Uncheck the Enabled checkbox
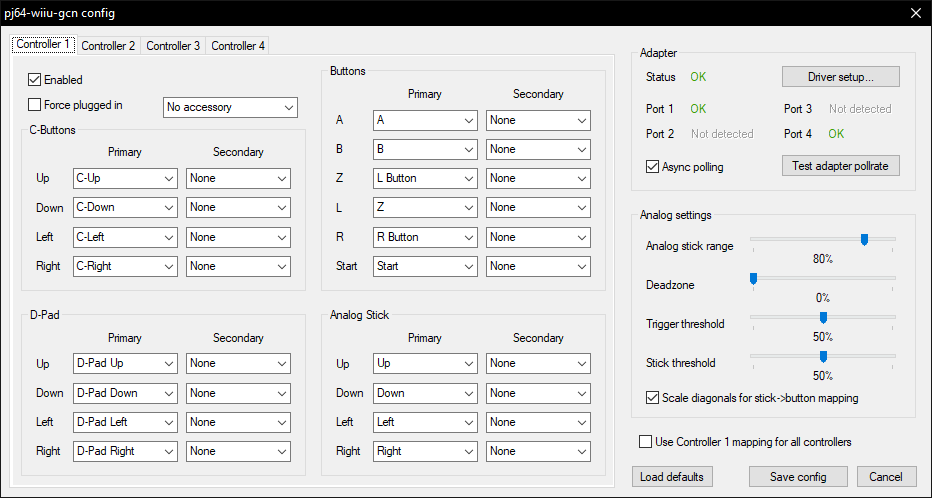Image resolution: width=932 pixels, height=498 pixels. [x=35, y=79]
